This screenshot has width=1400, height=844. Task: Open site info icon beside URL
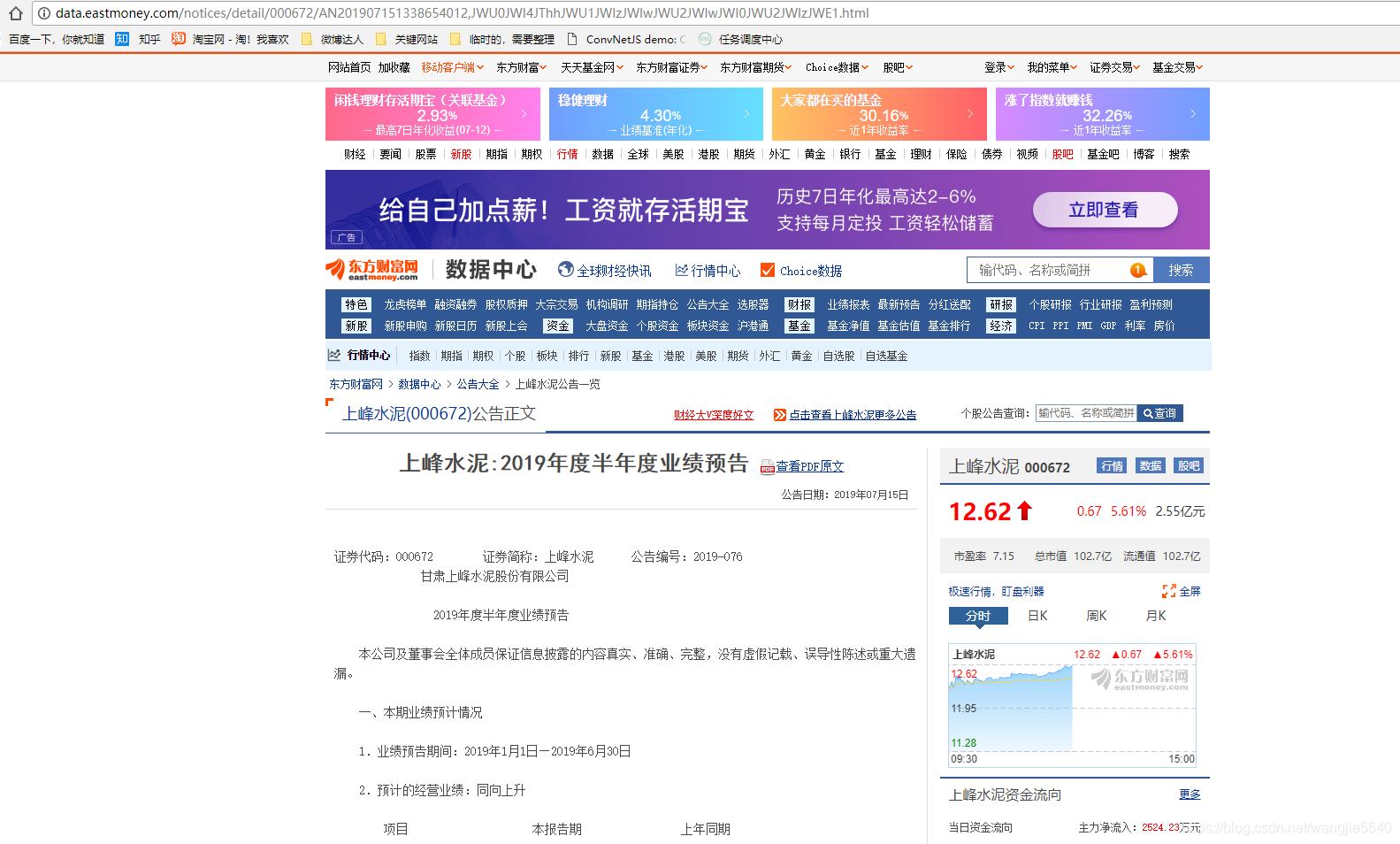click(x=44, y=13)
